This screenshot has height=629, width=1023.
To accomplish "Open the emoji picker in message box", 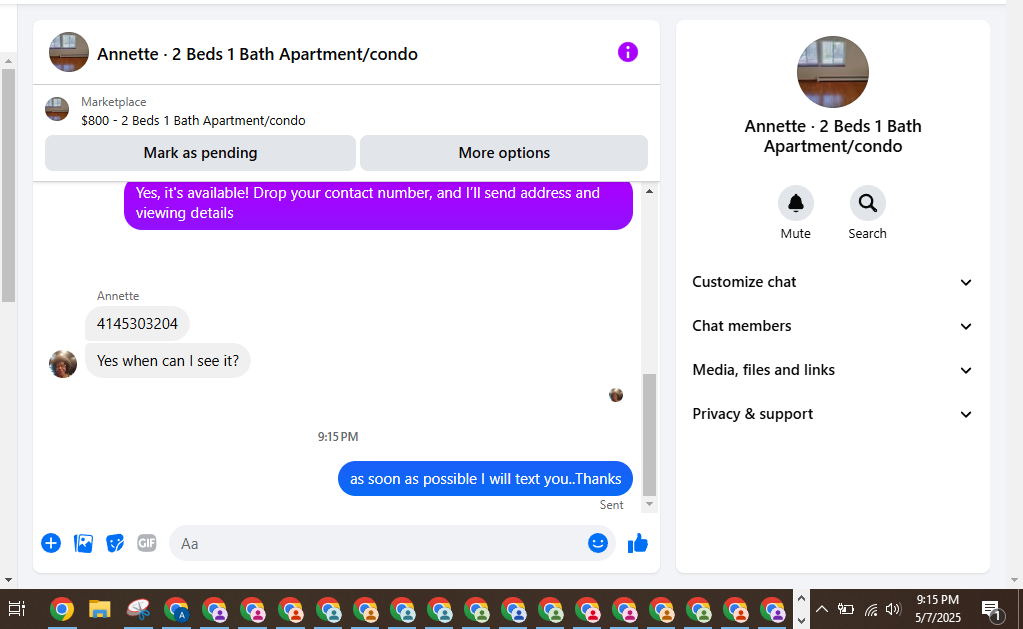I will point(598,543).
